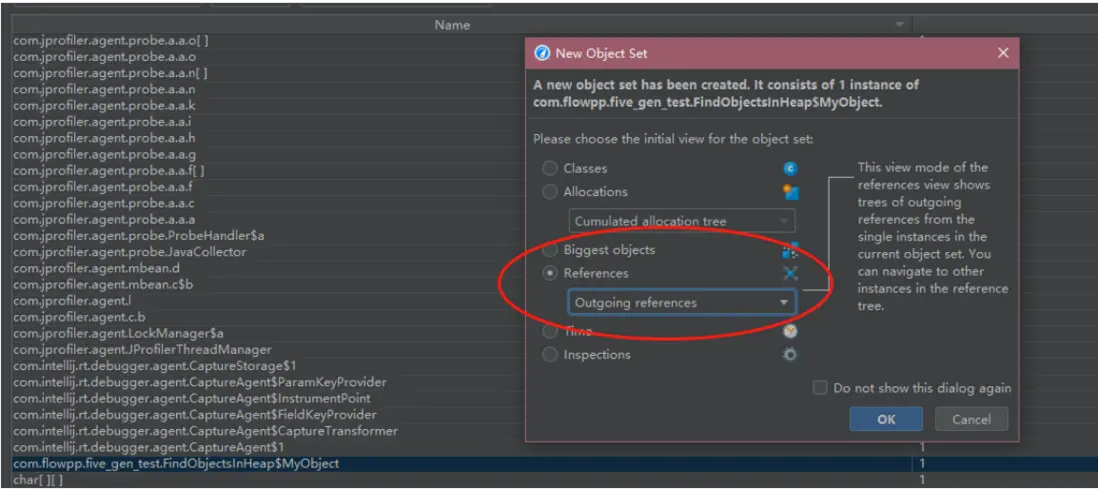Close the New Object Set dialog
Viewport: 1098px width, 489px height.
pos(1003,54)
